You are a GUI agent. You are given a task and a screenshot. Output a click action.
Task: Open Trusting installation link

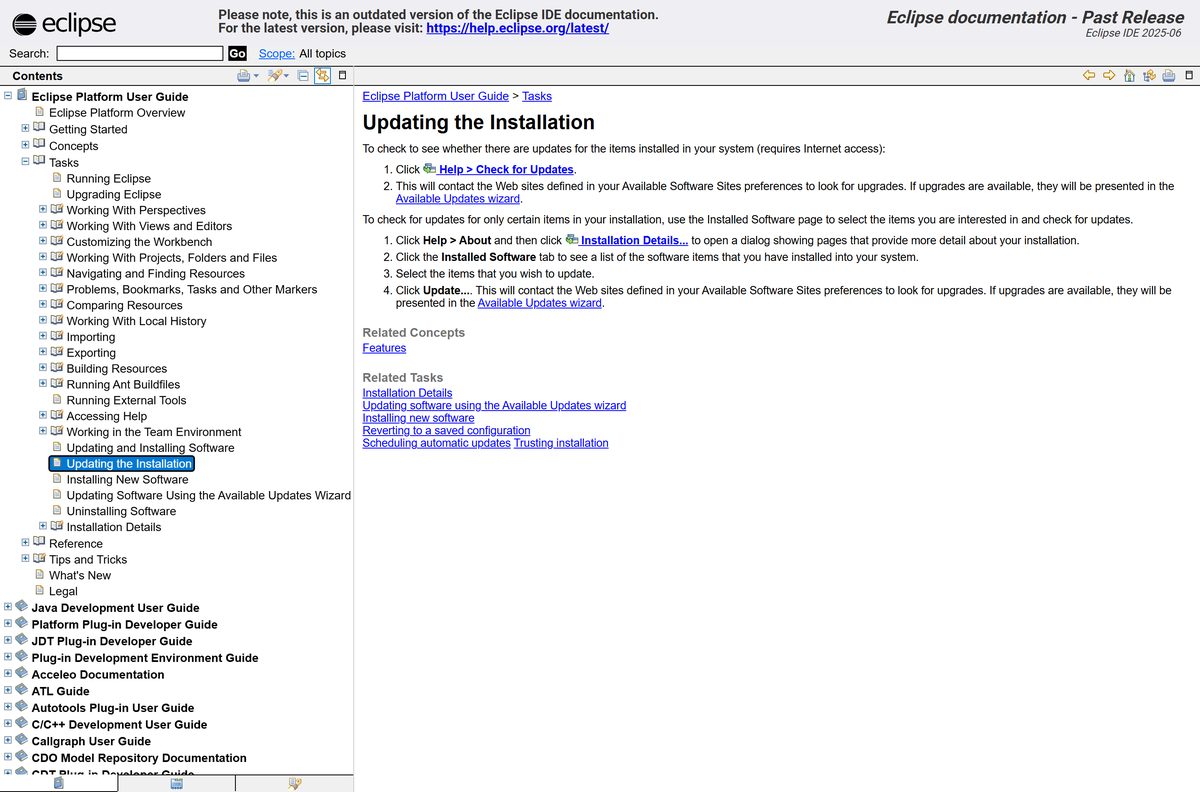click(561, 443)
